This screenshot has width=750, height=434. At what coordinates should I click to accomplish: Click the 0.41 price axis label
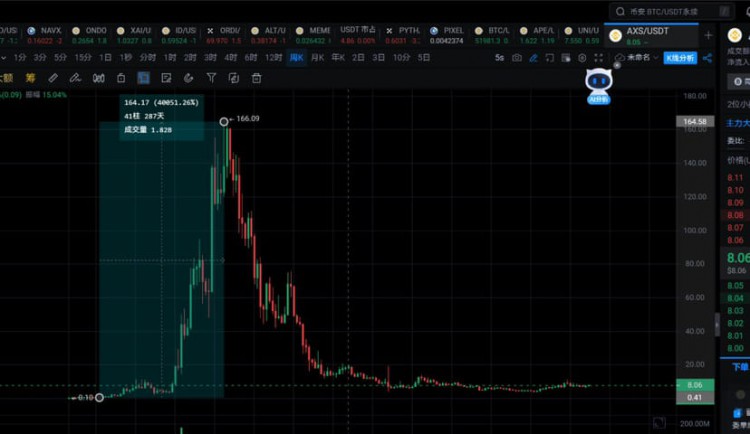coord(695,397)
